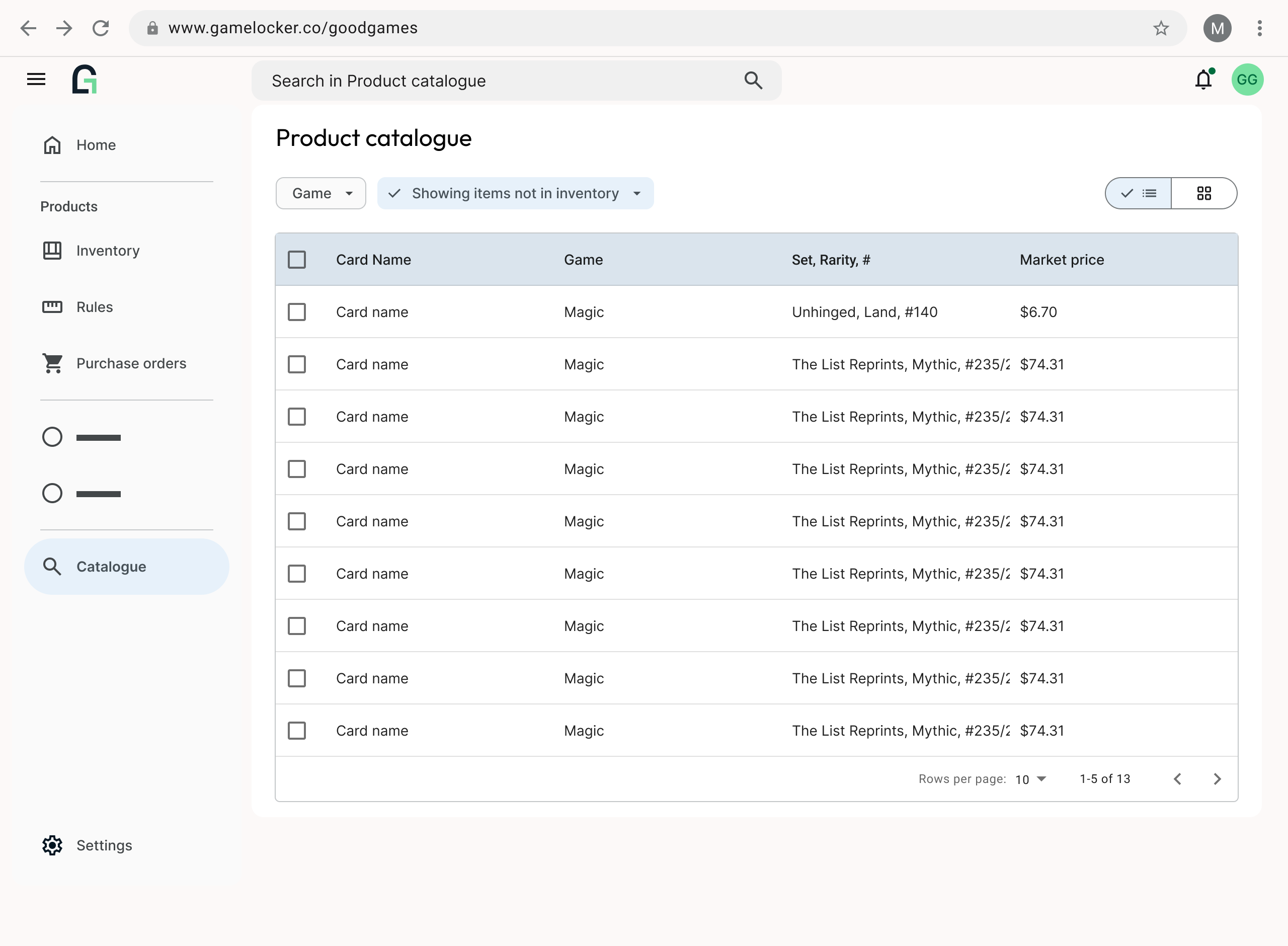The image size is (1288, 946).
Task: Click the browser address bar
Action: tap(657, 28)
